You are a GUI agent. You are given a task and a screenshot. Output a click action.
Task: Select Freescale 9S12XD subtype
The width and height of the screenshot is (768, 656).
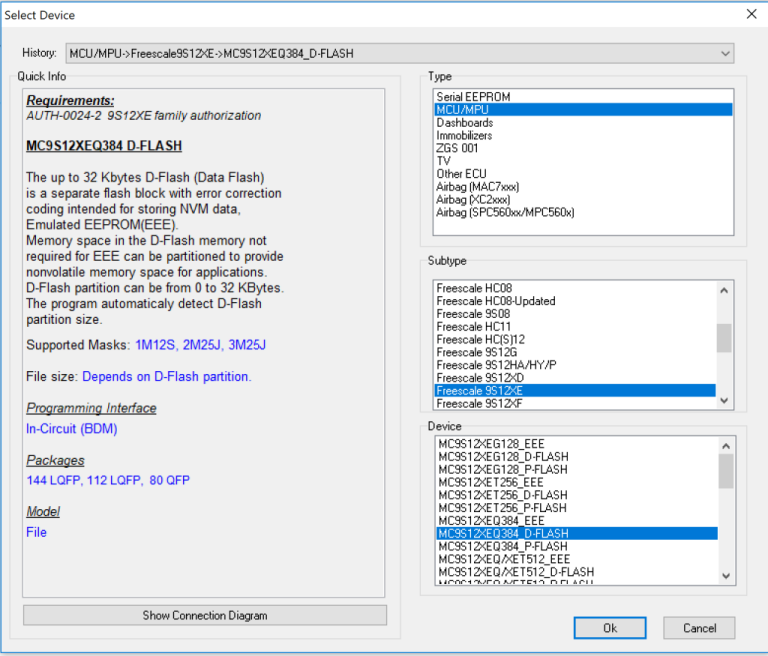click(x=575, y=378)
